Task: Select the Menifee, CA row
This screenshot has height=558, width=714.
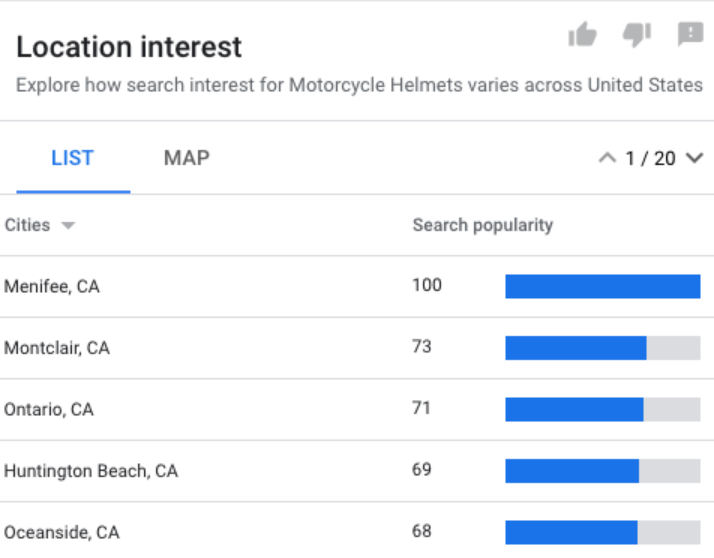Action: coord(52,287)
